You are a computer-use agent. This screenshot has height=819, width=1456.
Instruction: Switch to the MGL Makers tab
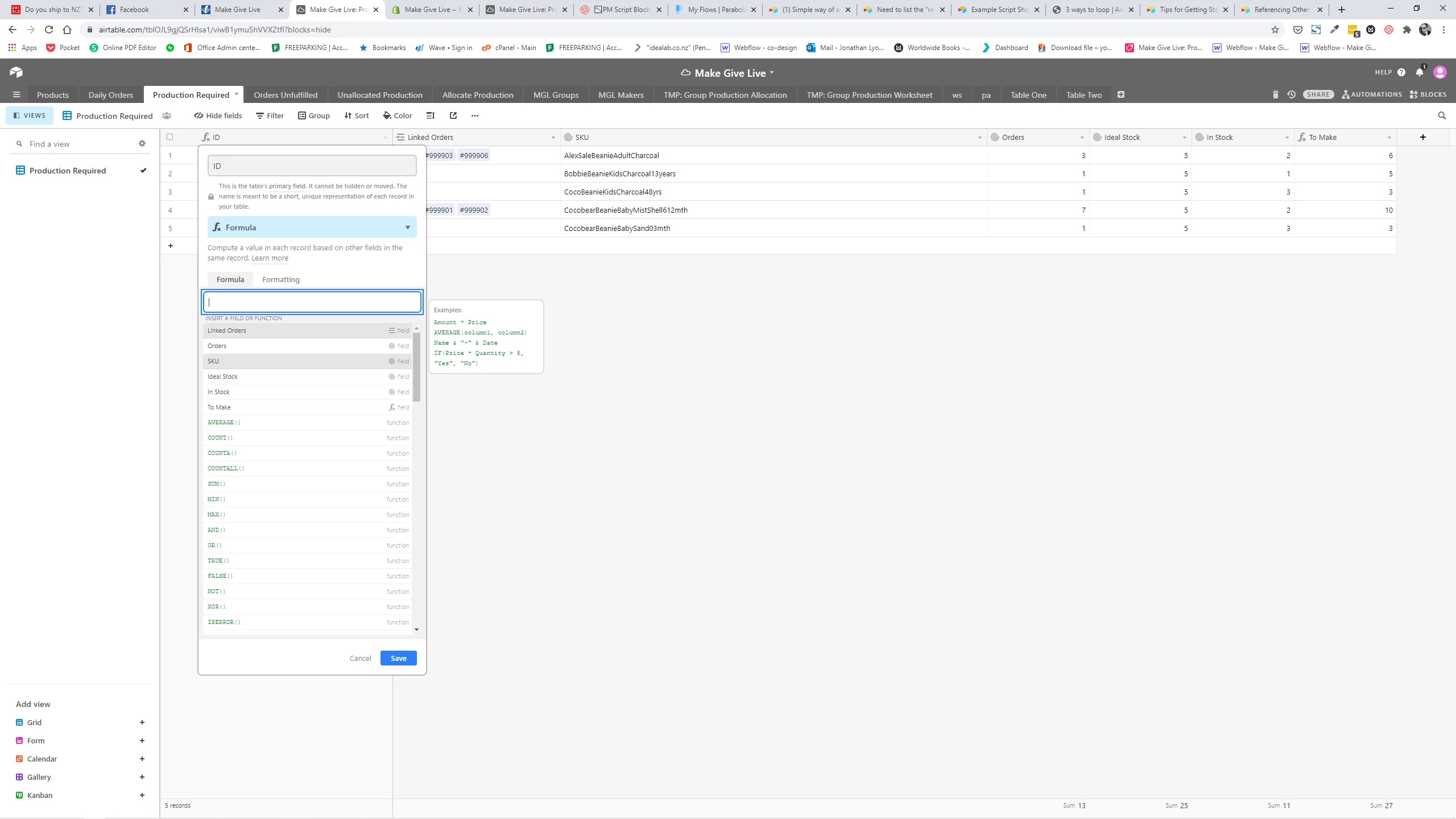tap(621, 95)
